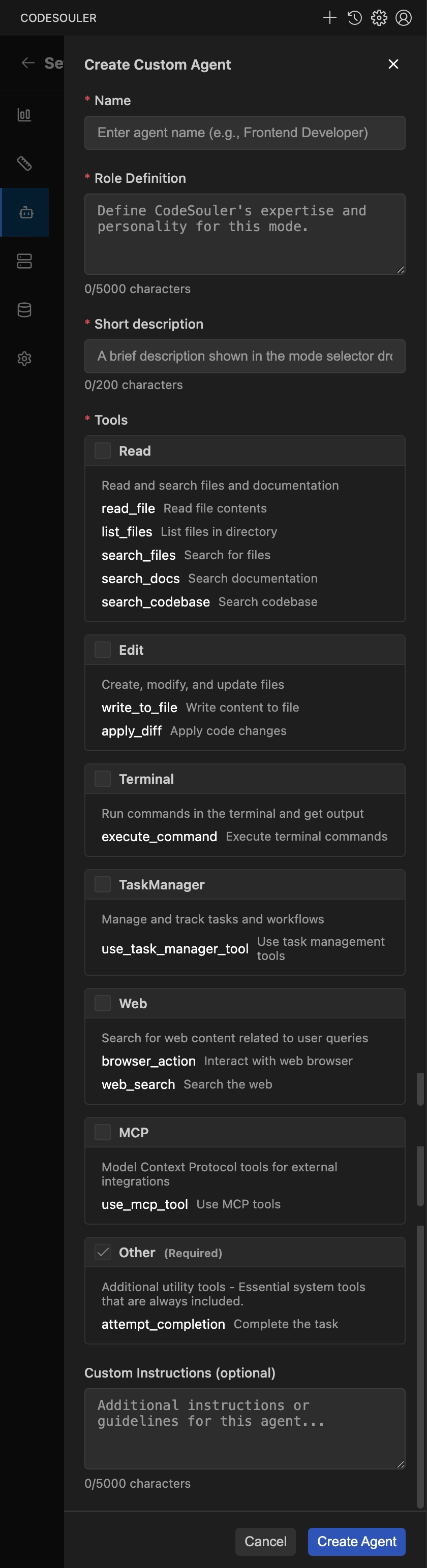
Task: Click the gear icon in left sidebar
Action: point(24,359)
